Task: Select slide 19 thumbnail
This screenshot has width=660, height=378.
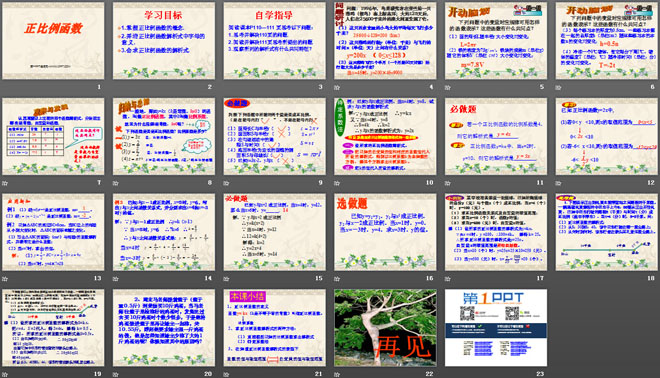Action: pos(53,327)
